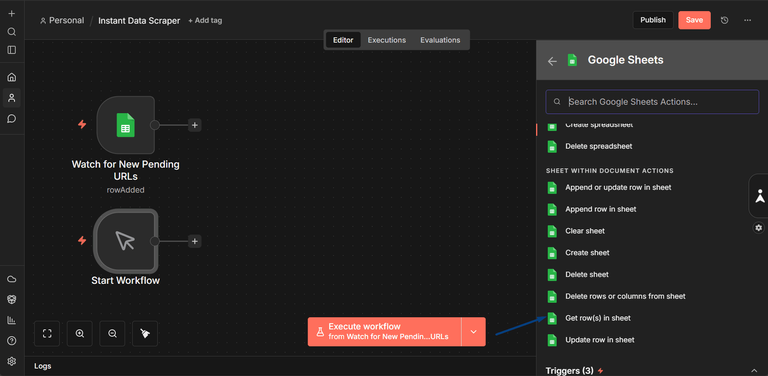Viewport: 768px width, 376px height.
Task: Click the tidy up broom icon
Action: pyautogui.click(x=145, y=333)
